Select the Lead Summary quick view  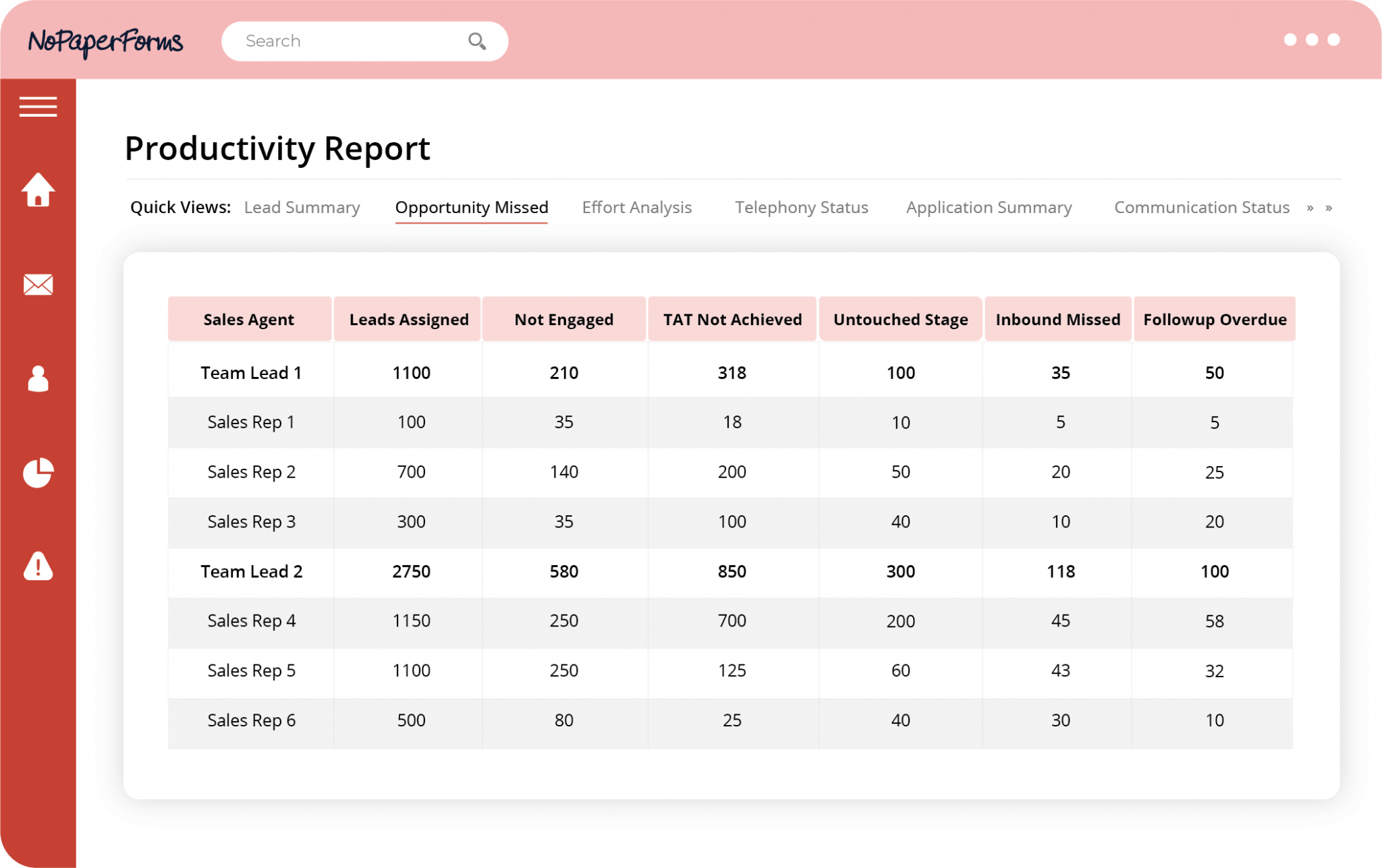tap(302, 207)
